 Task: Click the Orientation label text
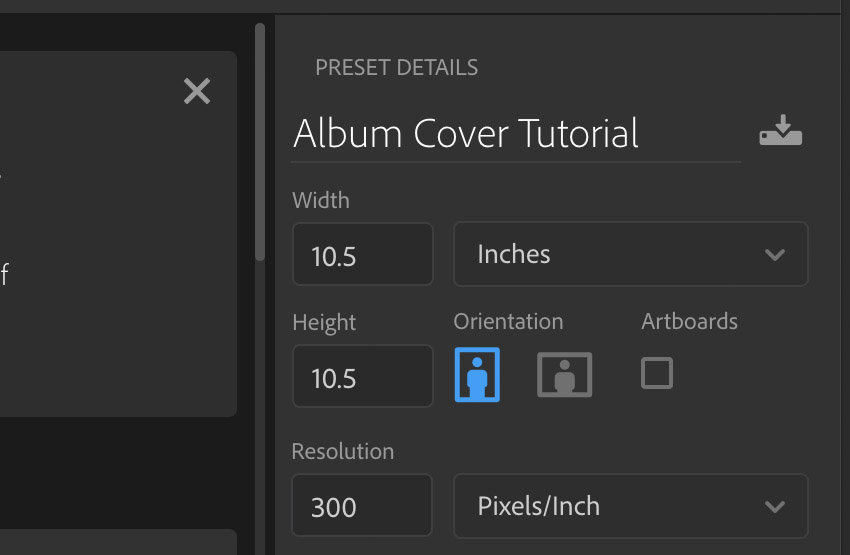pos(508,321)
